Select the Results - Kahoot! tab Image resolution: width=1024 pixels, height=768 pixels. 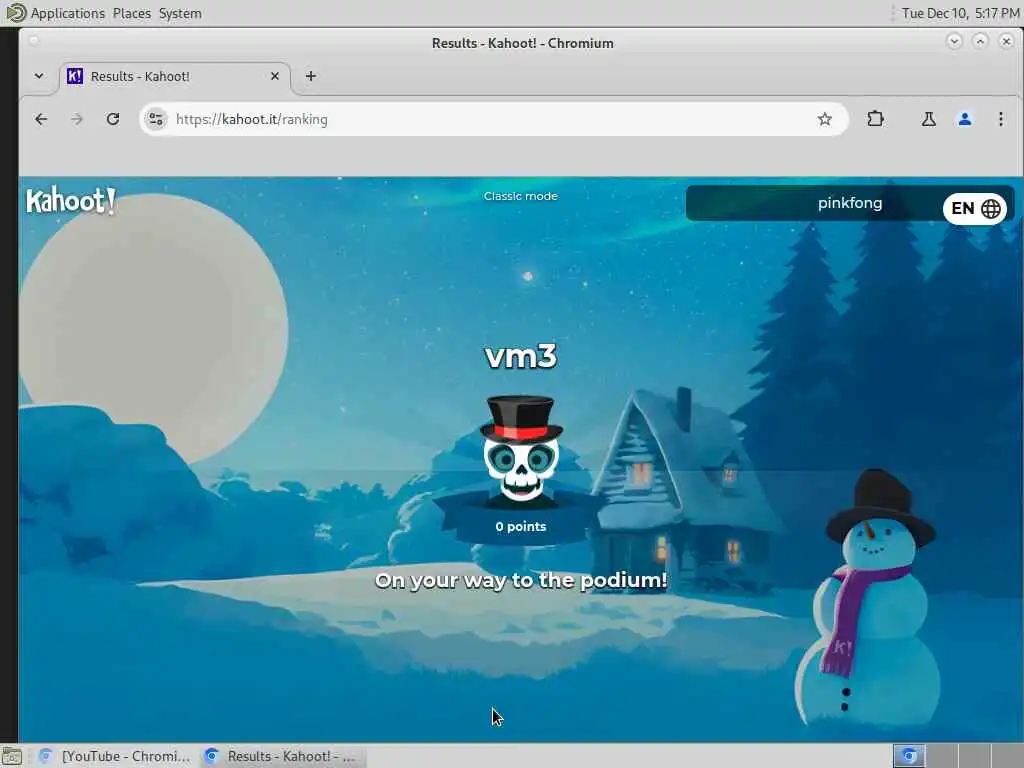[175, 76]
